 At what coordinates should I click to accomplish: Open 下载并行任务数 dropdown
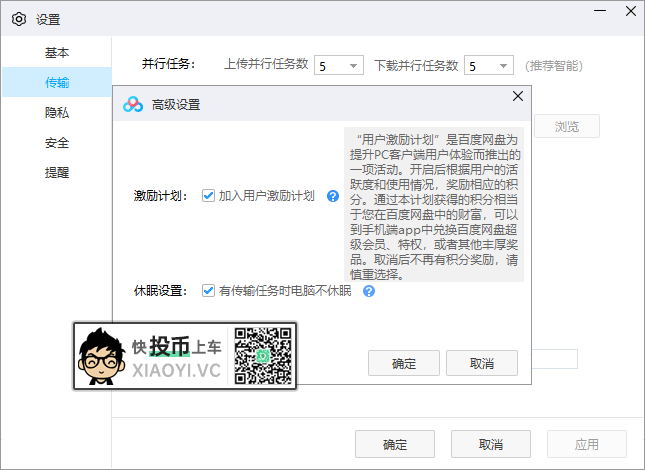pos(489,65)
